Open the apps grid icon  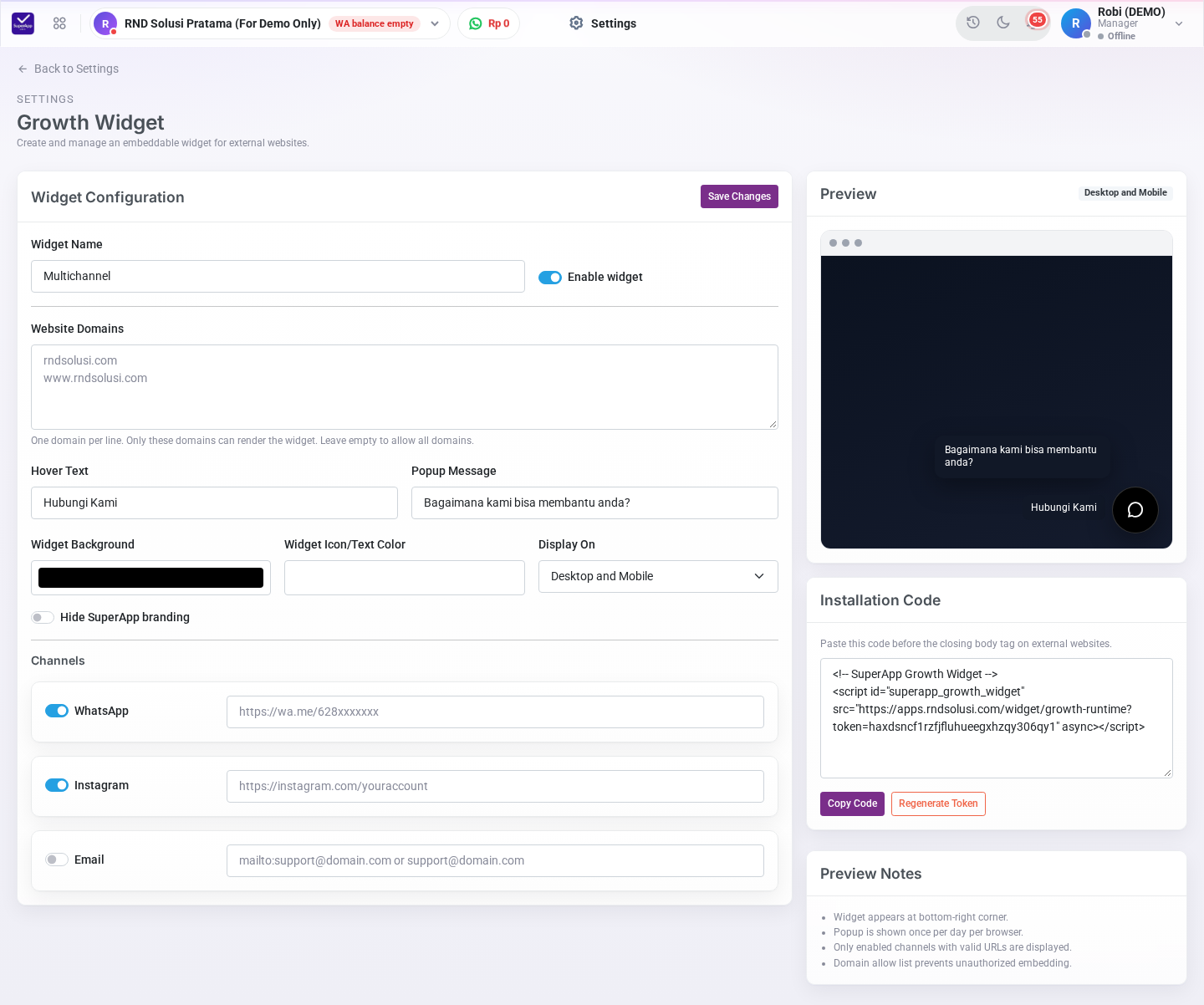point(59,23)
